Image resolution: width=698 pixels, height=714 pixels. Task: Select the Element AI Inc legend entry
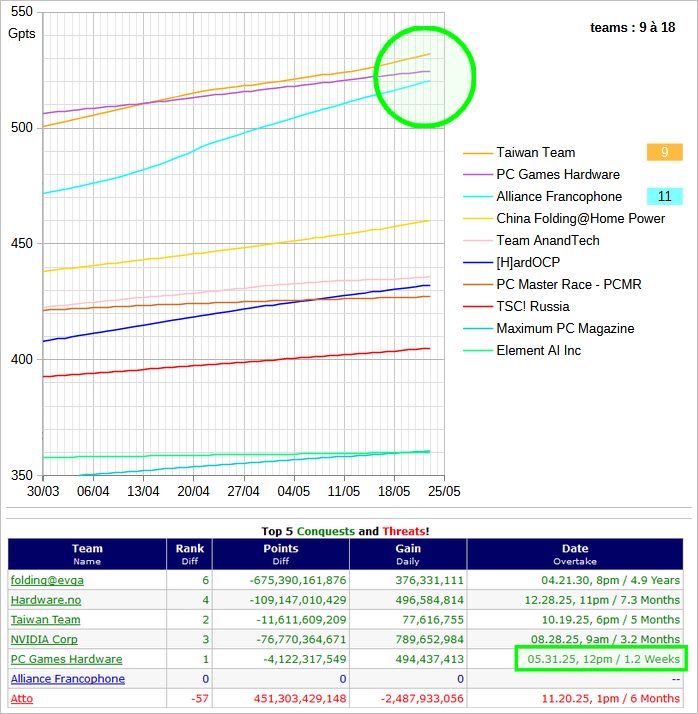[538, 351]
